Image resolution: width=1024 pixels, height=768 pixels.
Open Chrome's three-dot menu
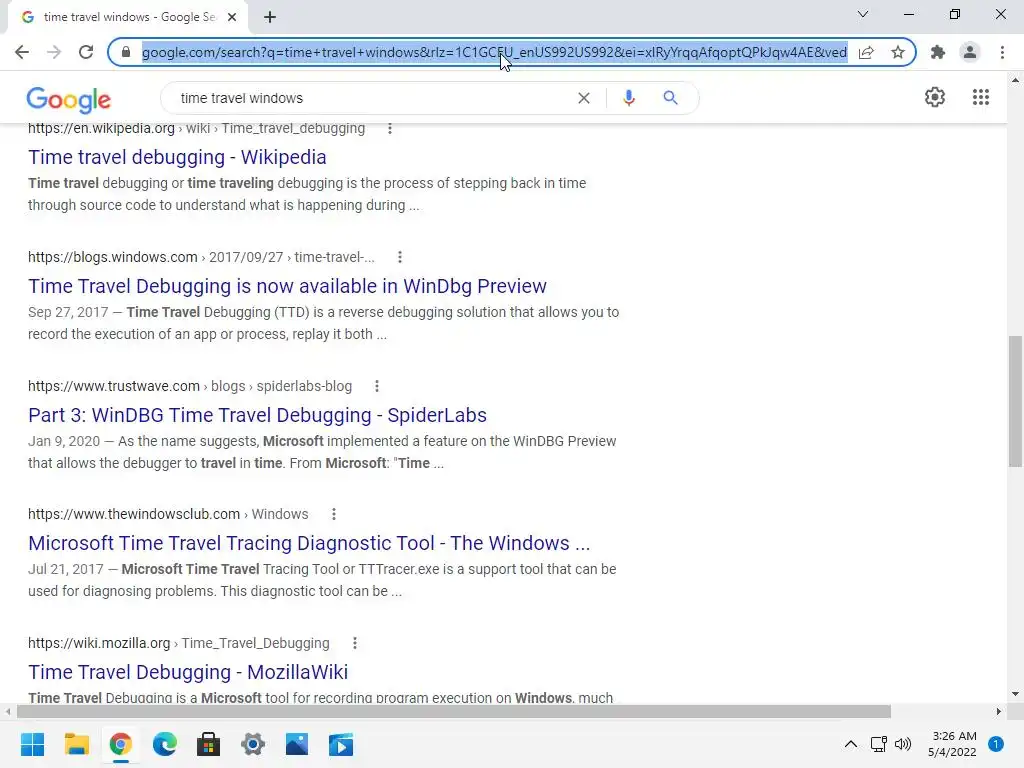click(x=1002, y=52)
